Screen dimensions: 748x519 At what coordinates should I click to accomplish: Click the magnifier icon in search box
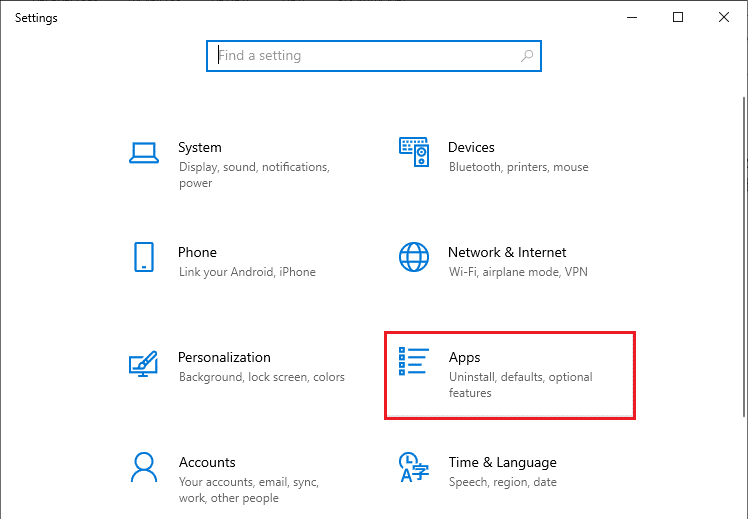pos(527,56)
